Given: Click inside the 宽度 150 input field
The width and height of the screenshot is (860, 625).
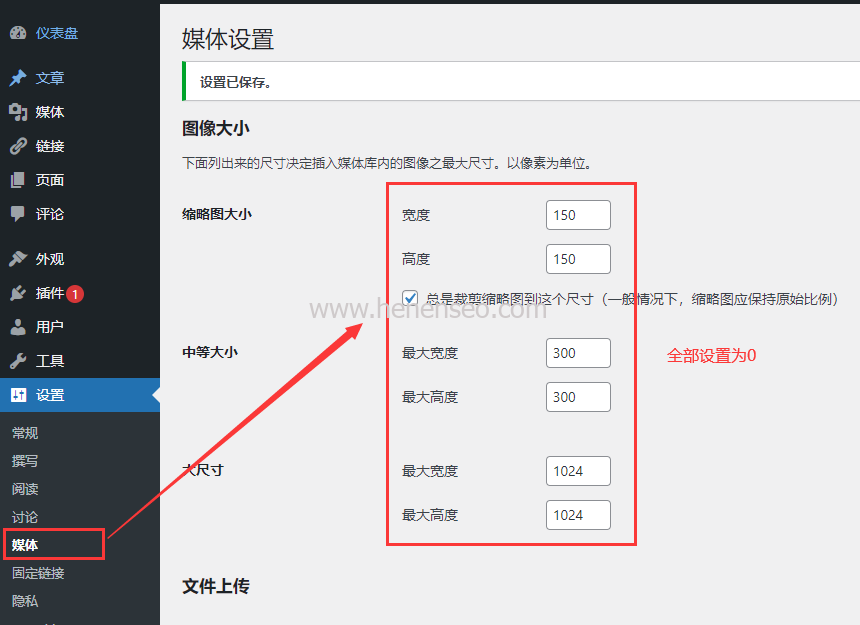Looking at the screenshot, I should 578,214.
